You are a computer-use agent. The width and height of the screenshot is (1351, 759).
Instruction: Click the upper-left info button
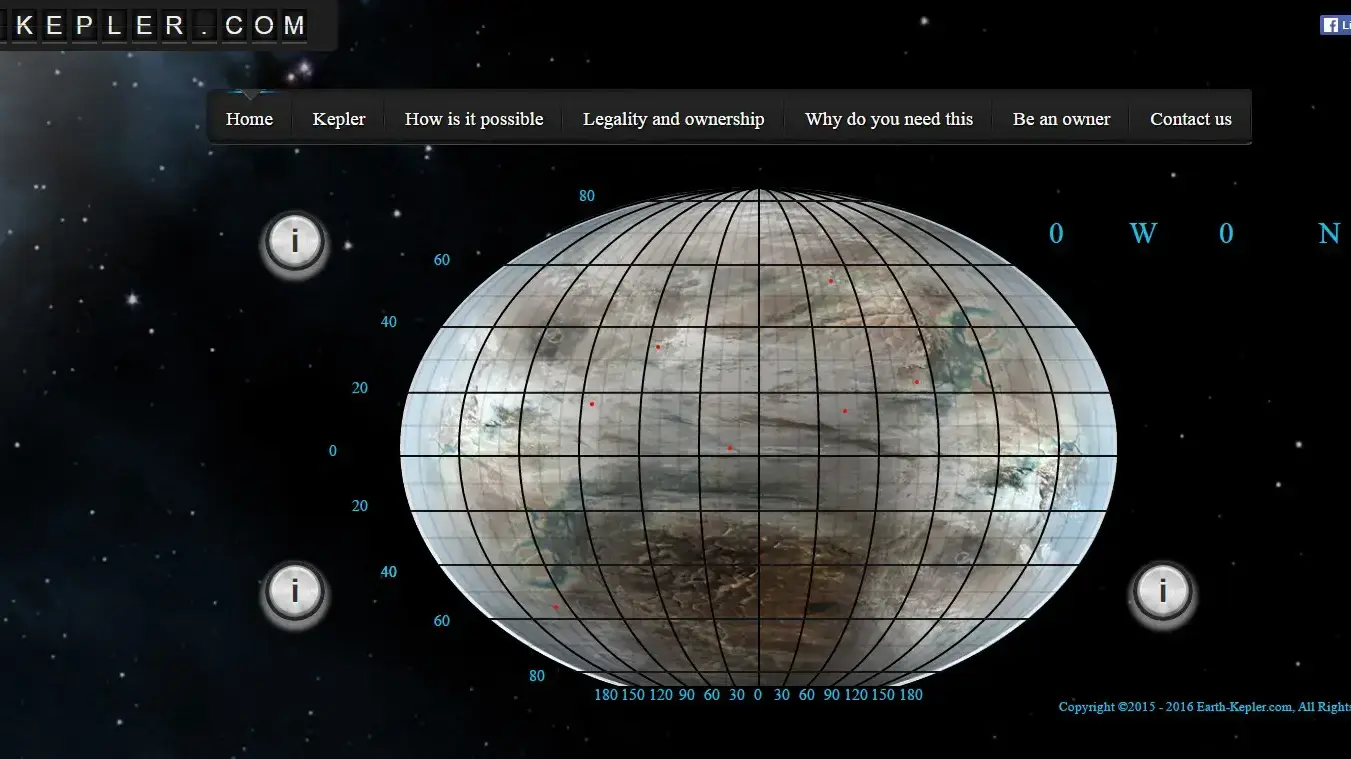(294, 242)
